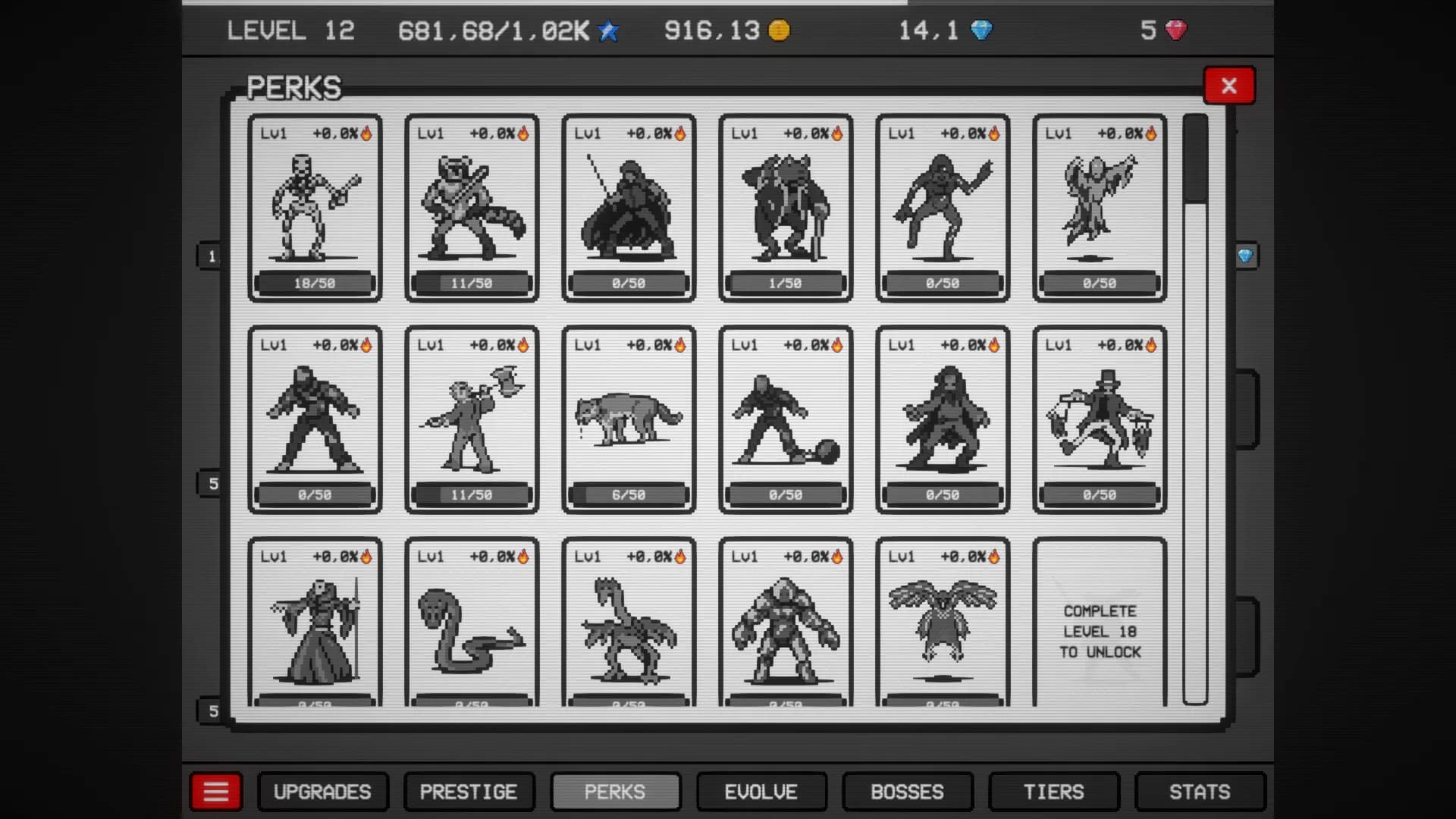The height and width of the screenshot is (819, 1456).
Task: Click the wolf card 6/50 progress bar
Action: pos(629,494)
